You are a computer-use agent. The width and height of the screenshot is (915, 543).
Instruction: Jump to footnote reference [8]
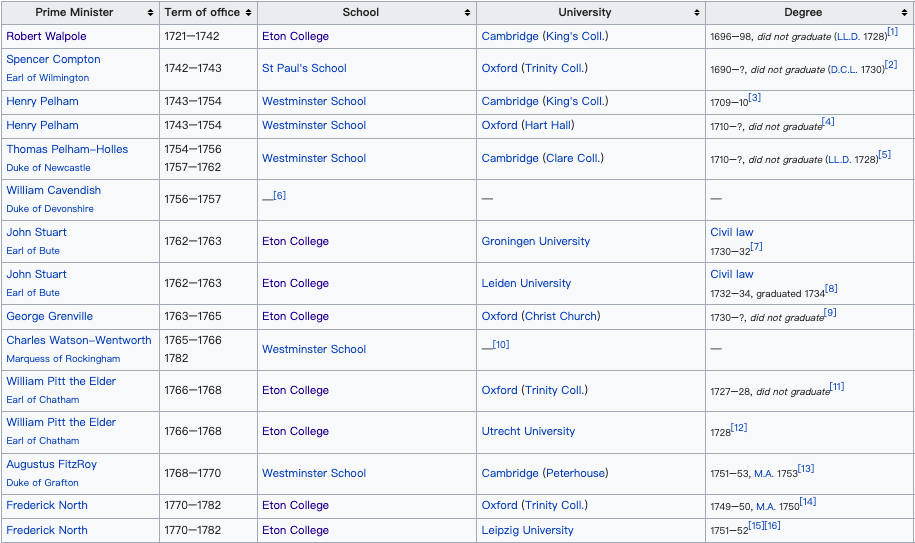(832, 289)
